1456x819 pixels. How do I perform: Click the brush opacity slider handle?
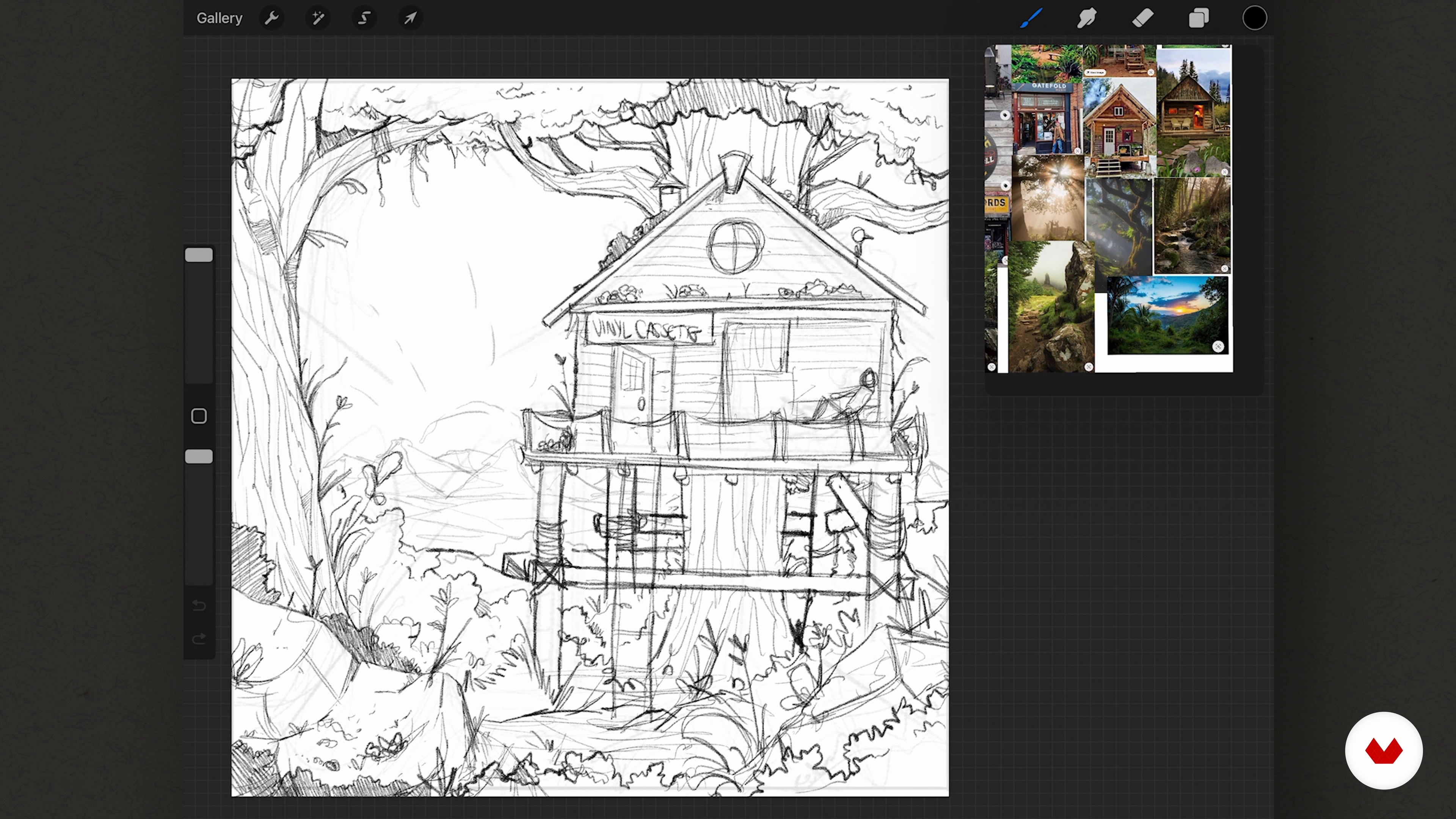pyautogui.click(x=199, y=457)
